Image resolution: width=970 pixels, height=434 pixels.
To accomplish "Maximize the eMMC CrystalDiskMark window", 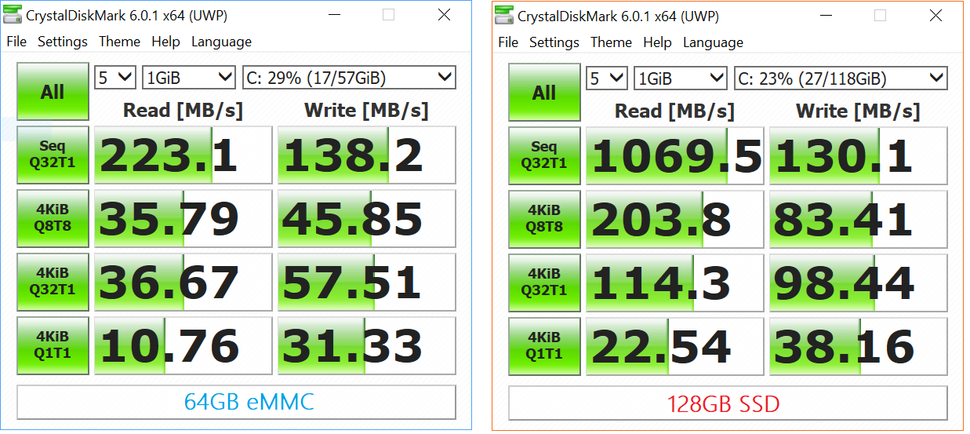I will [x=388, y=15].
